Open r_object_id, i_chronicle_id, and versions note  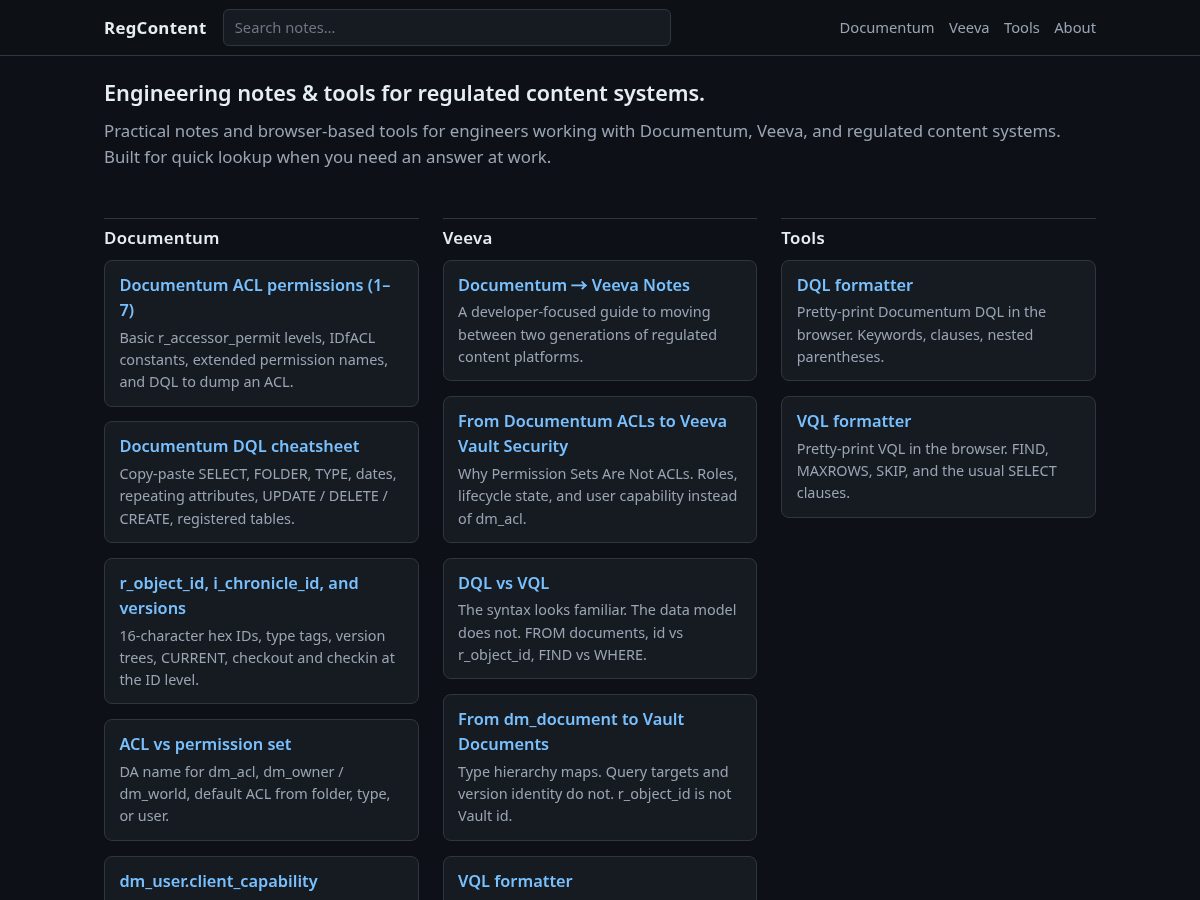(x=261, y=631)
